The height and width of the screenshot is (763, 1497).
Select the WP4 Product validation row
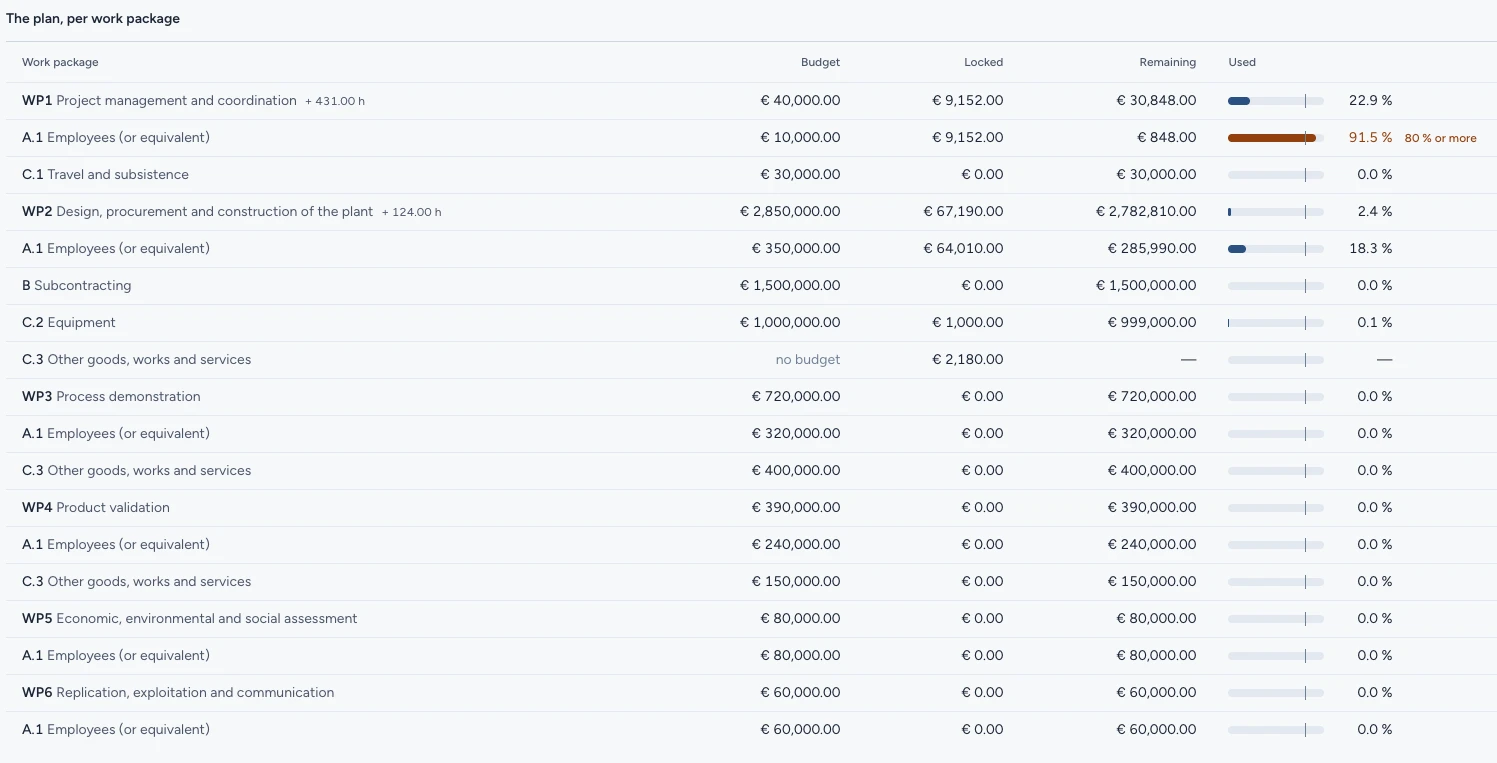748,508
